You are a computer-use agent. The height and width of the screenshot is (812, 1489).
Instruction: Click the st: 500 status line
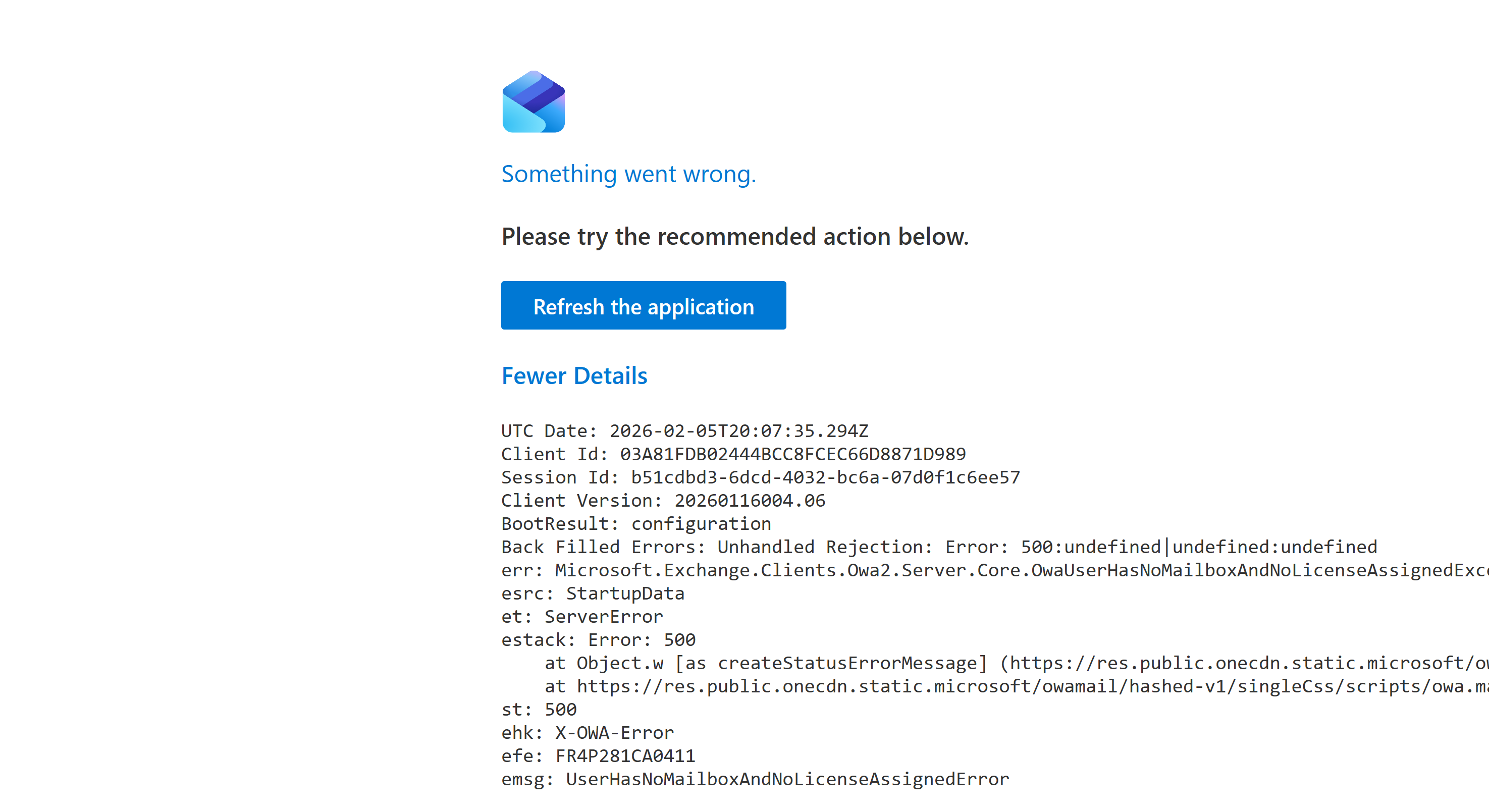[539, 710]
